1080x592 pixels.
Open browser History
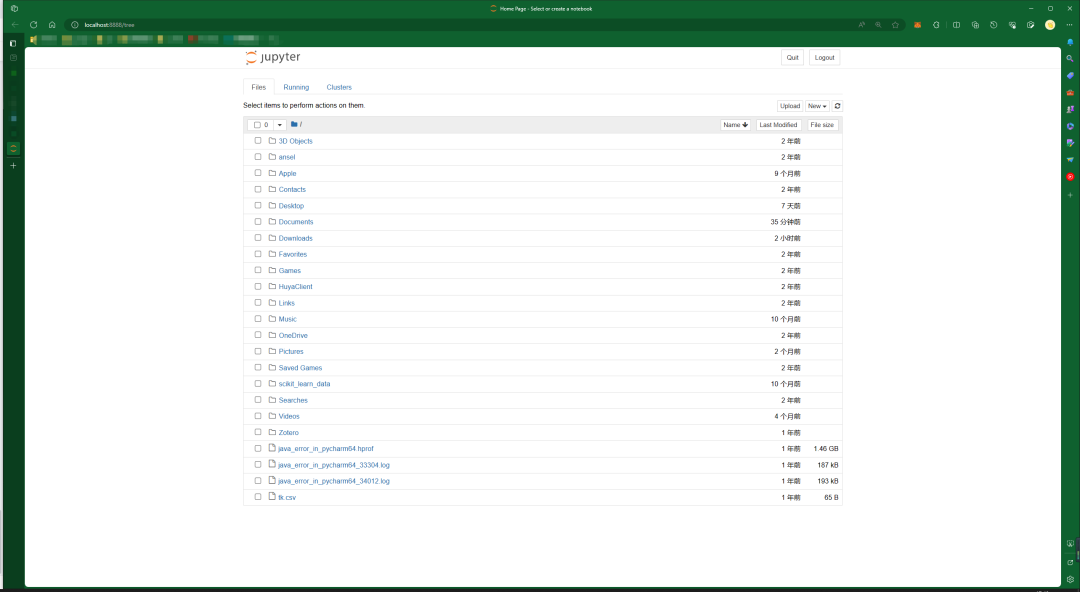coord(993,25)
